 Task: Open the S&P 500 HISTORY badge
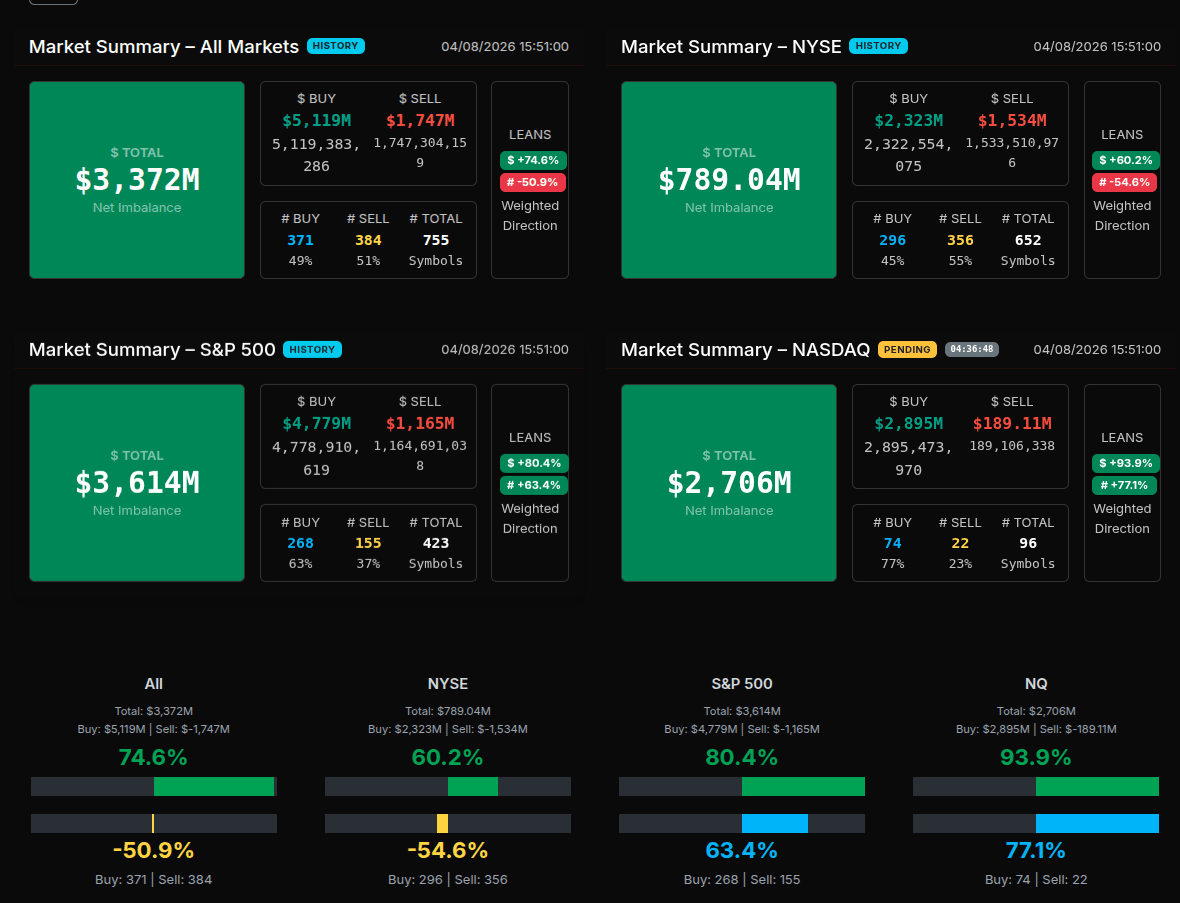tap(312, 350)
